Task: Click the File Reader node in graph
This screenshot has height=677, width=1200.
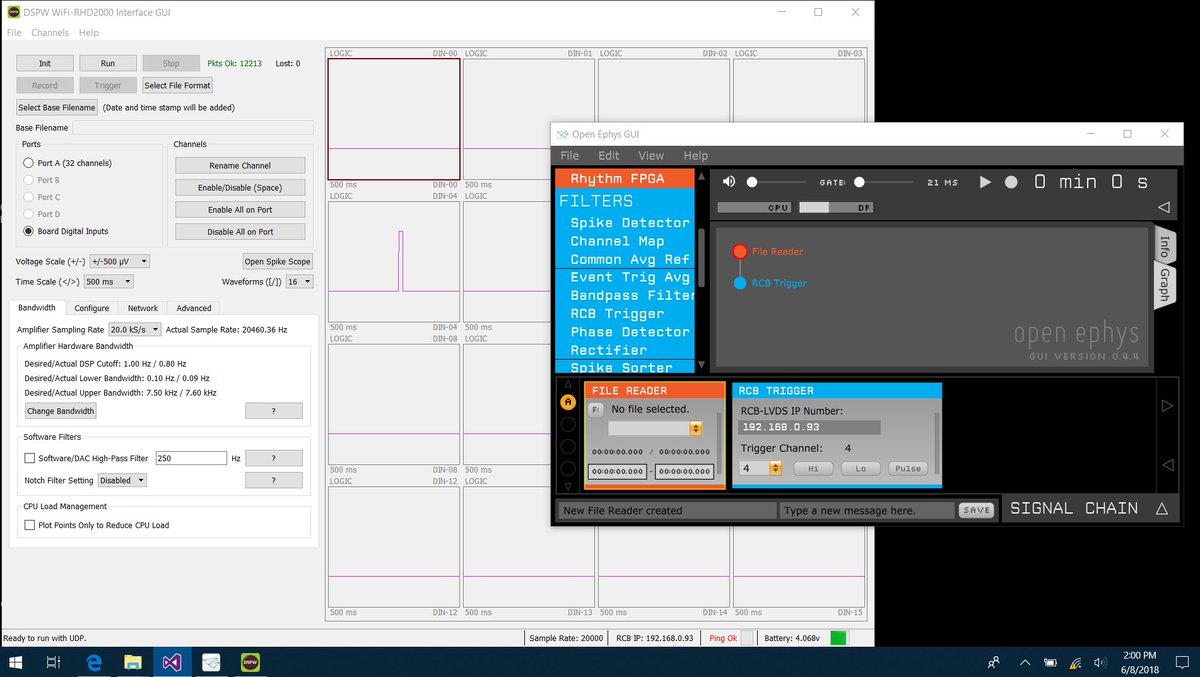Action: [740, 252]
